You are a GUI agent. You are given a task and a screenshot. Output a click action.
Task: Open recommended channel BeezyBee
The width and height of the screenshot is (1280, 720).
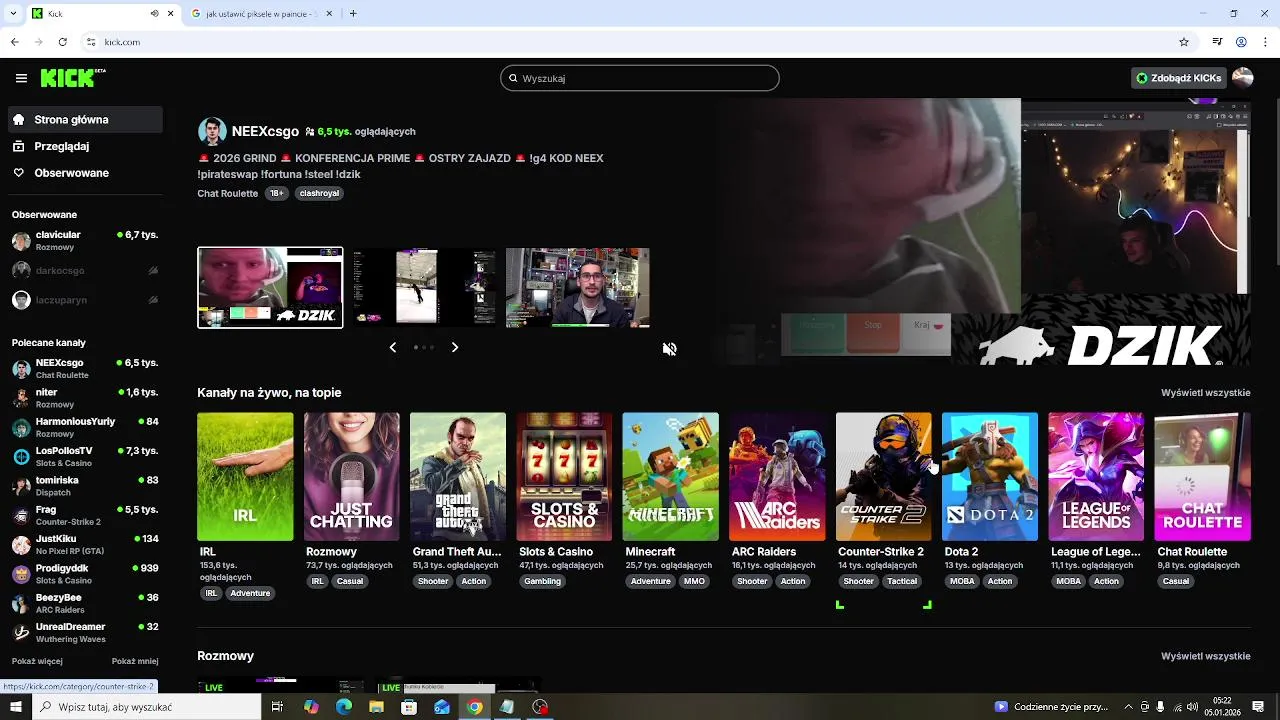(x=85, y=604)
